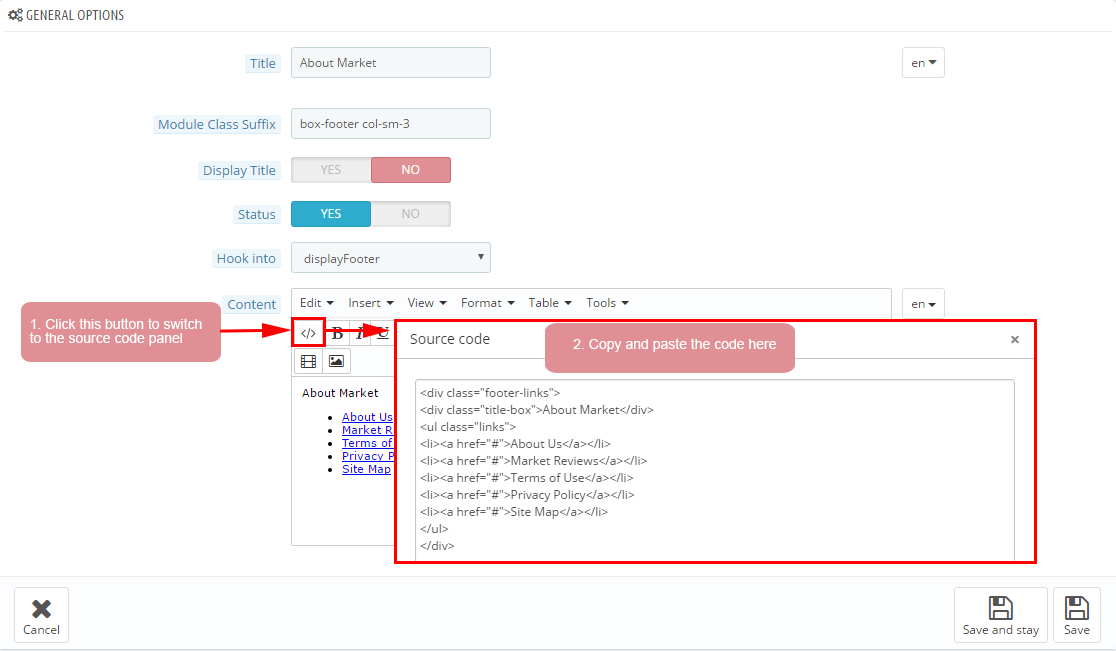Open the Insert menu in editor
Image resolution: width=1116 pixels, height=651 pixels.
point(370,303)
